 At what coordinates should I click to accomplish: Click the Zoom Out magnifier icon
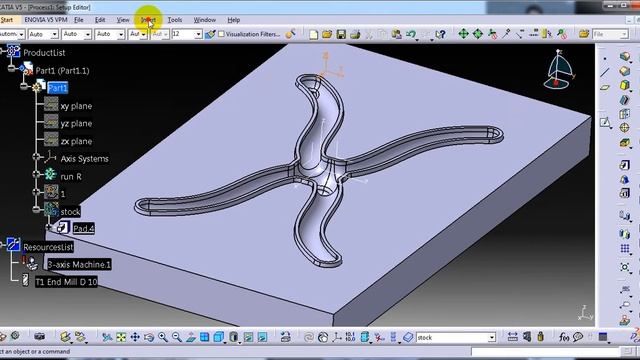pos(176,337)
